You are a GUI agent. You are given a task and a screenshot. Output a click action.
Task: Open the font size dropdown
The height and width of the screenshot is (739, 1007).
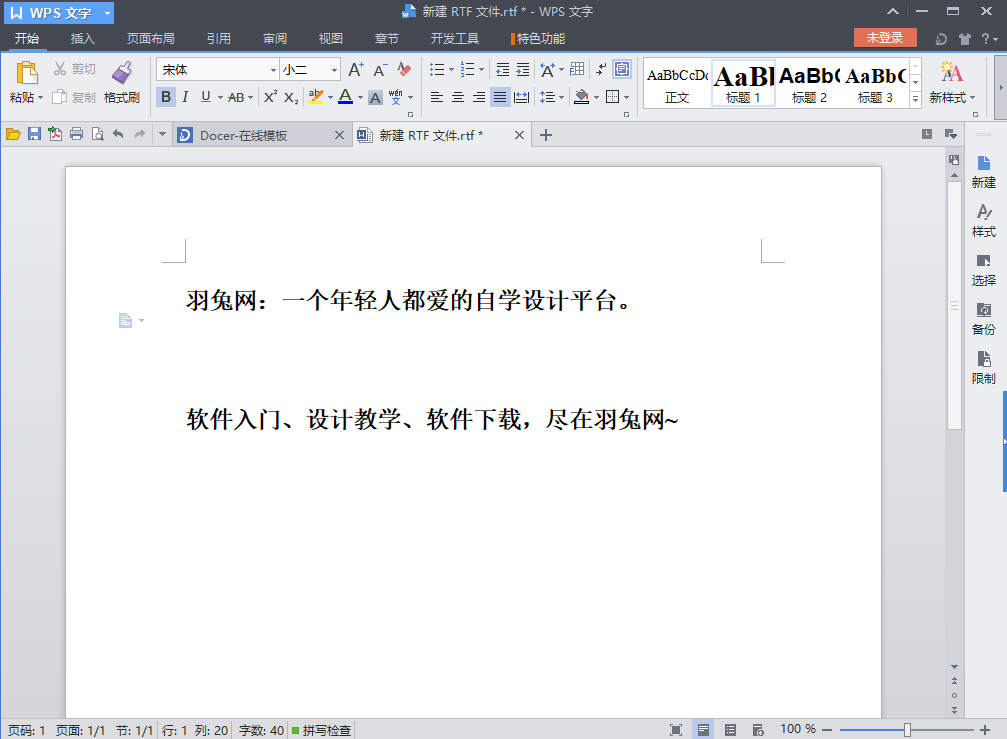(x=334, y=69)
